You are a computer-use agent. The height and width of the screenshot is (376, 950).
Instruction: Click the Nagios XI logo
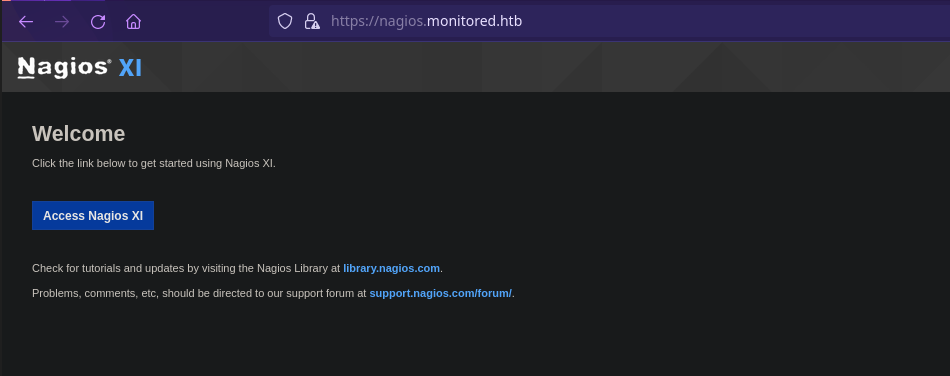(79, 67)
